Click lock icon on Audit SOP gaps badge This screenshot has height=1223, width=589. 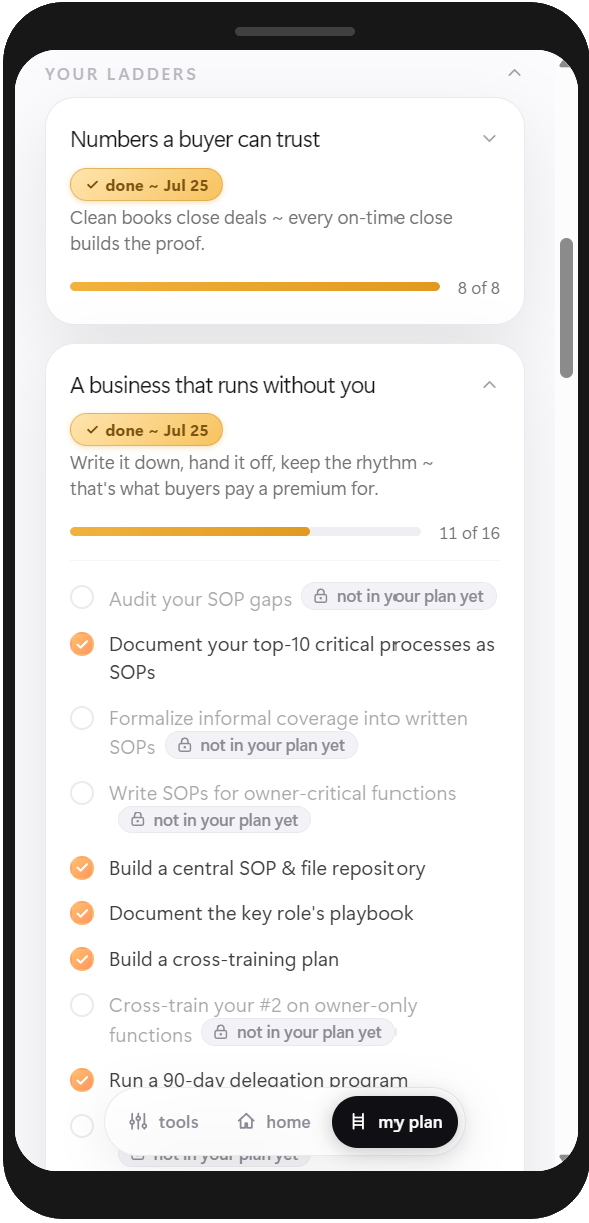coord(320,597)
